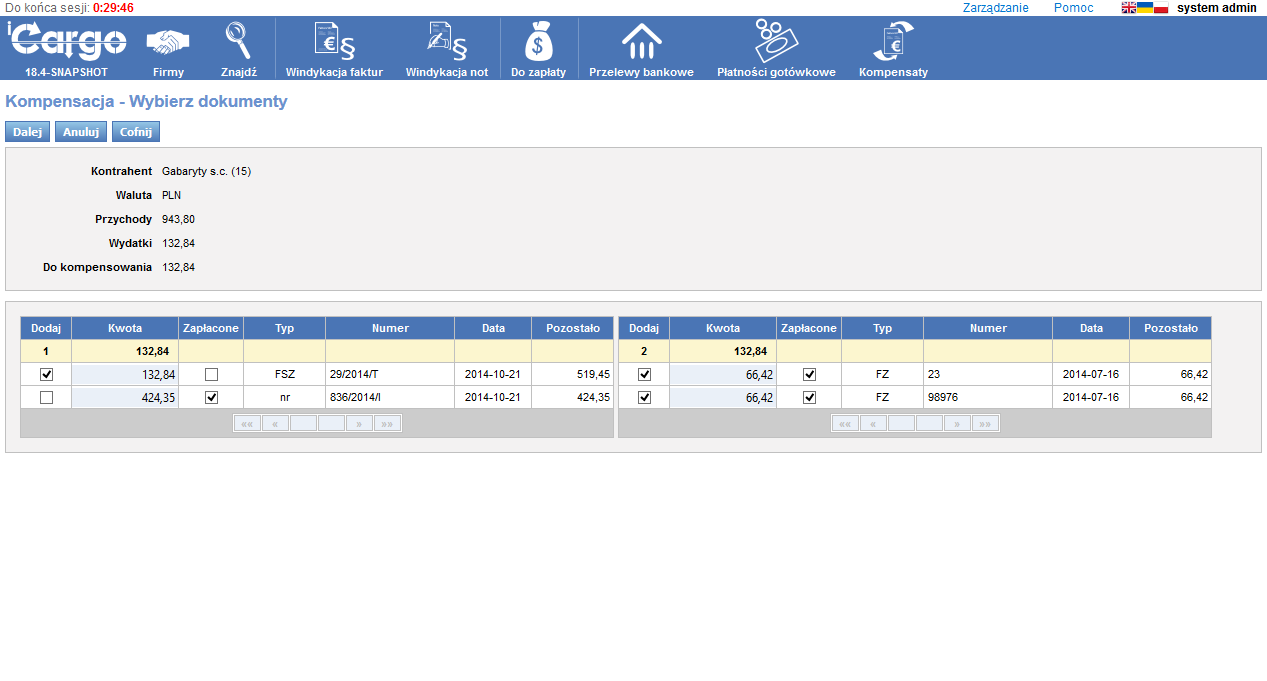Screen dimensions: 1267x681
Task: Click the Znajdź magnifier icon
Action: click(239, 42)
